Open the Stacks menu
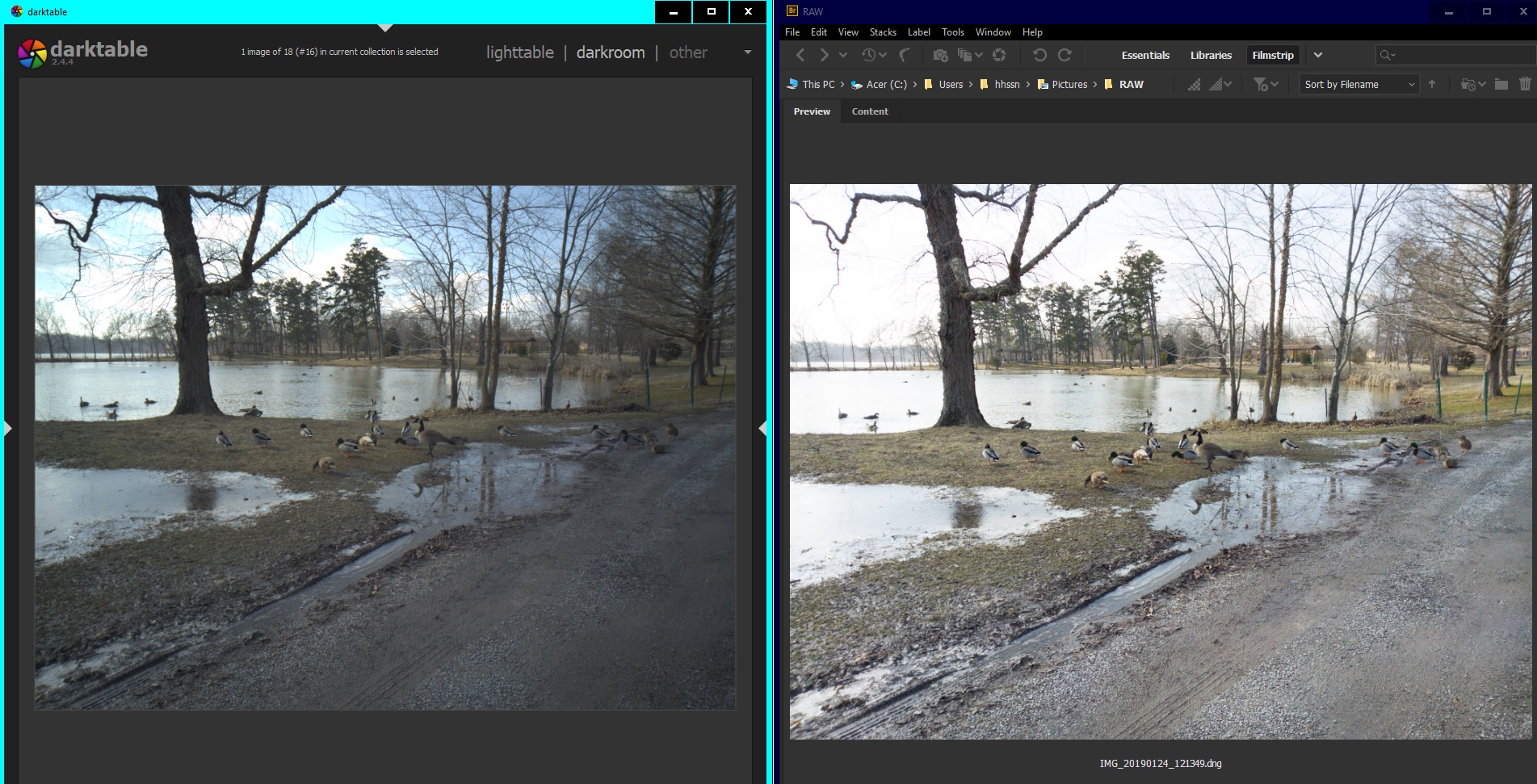 coord(883,32)
